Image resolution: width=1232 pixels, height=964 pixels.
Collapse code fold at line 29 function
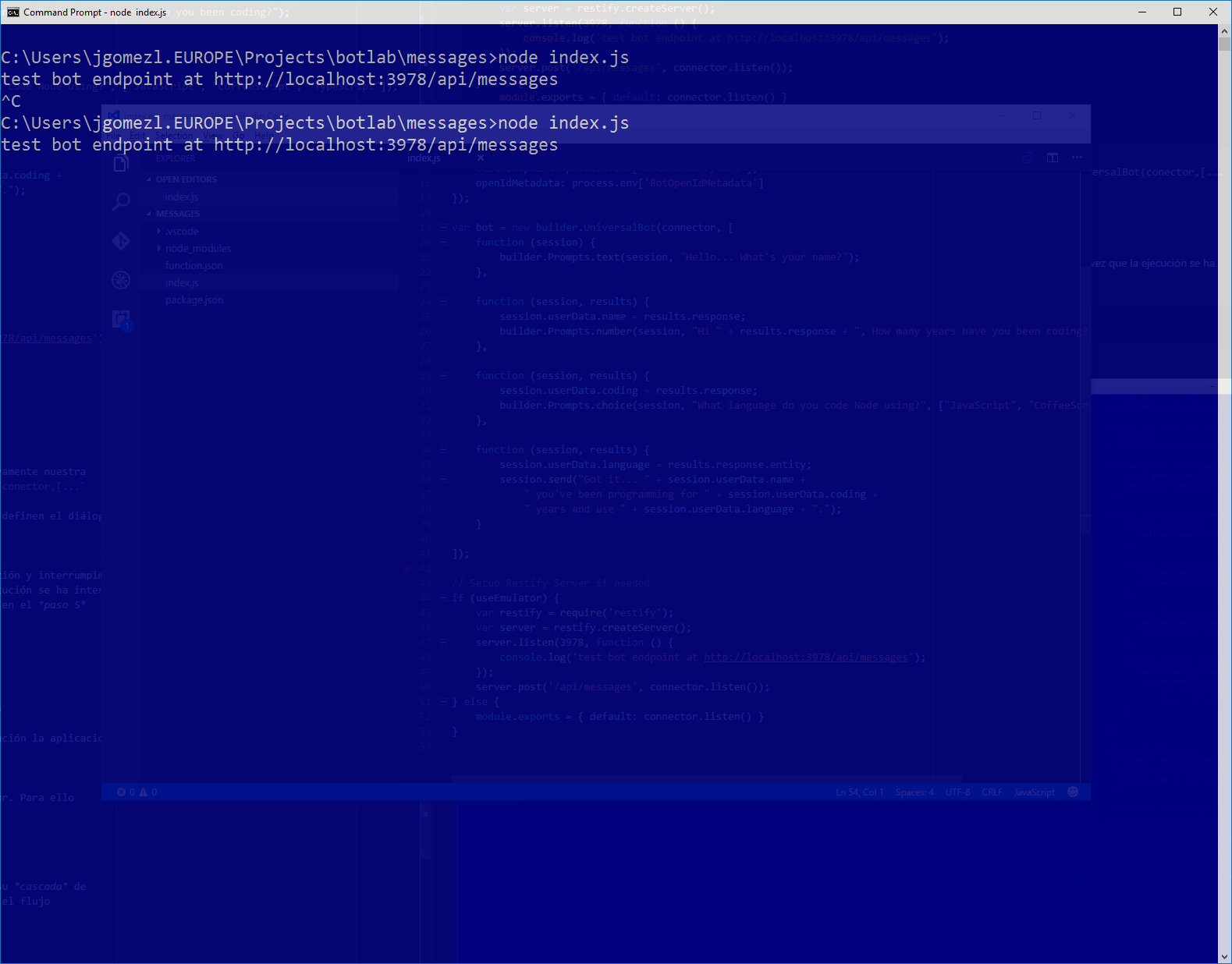pyautogui.click(x=443, y=376)
